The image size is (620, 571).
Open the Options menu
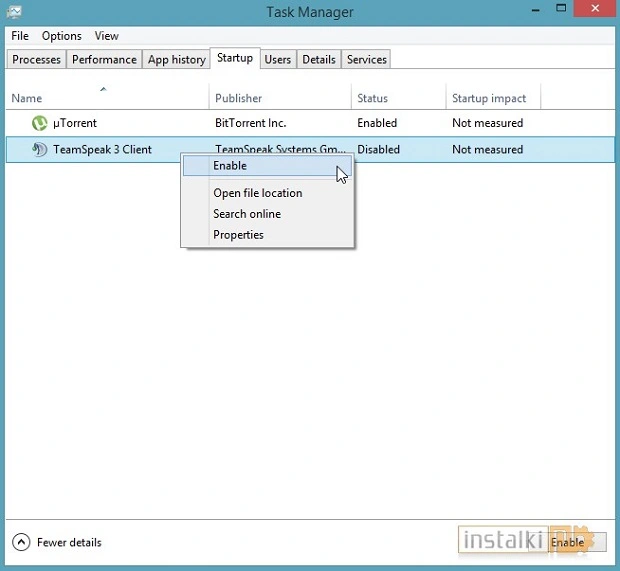click(x=62, y=36)
